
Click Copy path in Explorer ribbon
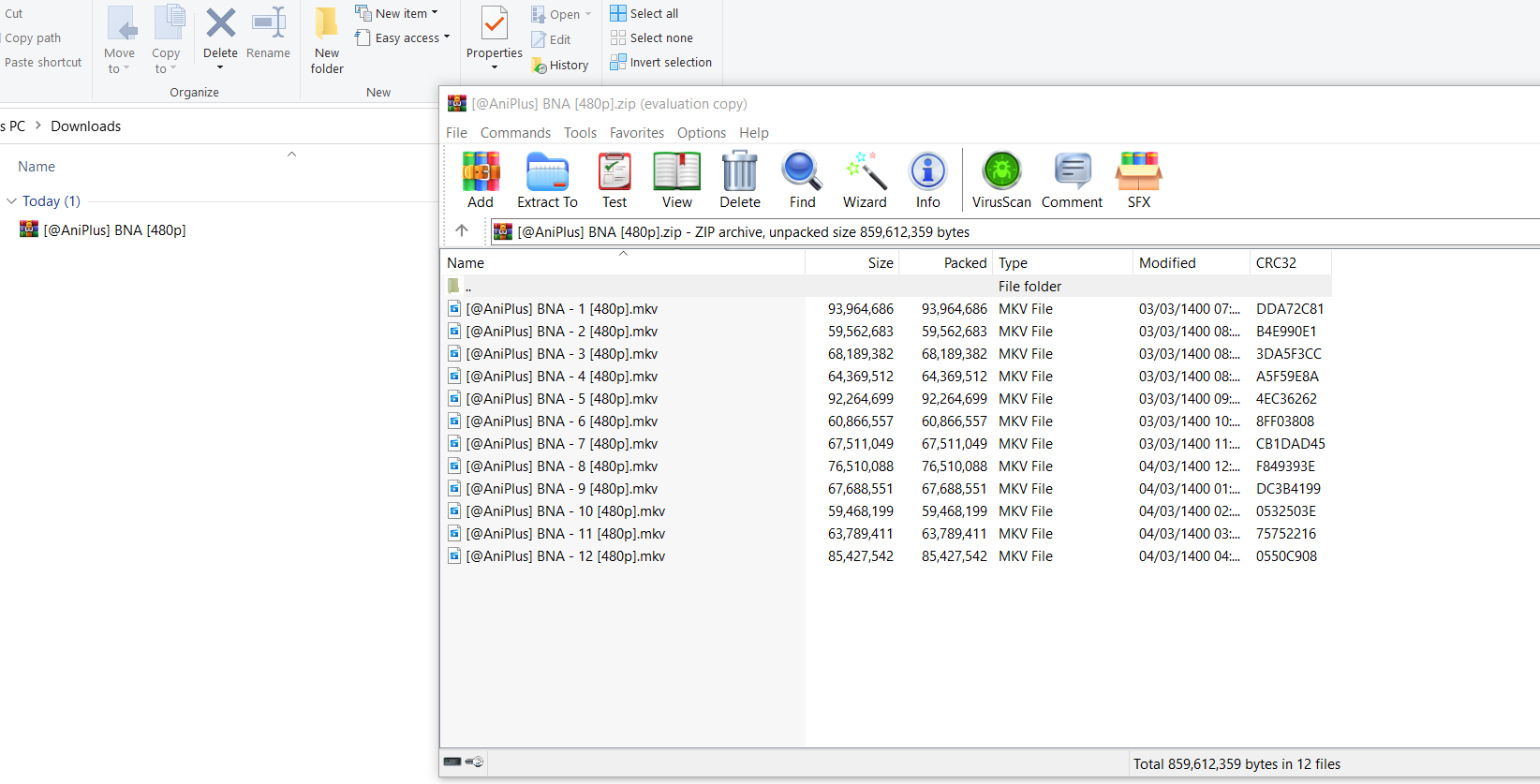tap(33, 37)
